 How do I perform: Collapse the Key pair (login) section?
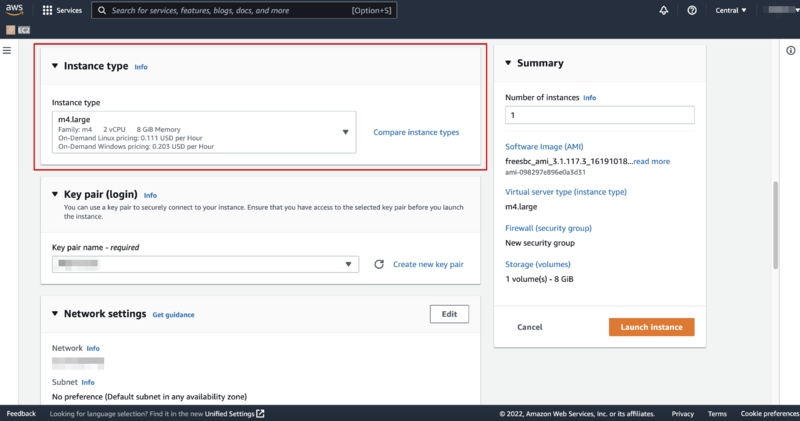click(55, 194)
